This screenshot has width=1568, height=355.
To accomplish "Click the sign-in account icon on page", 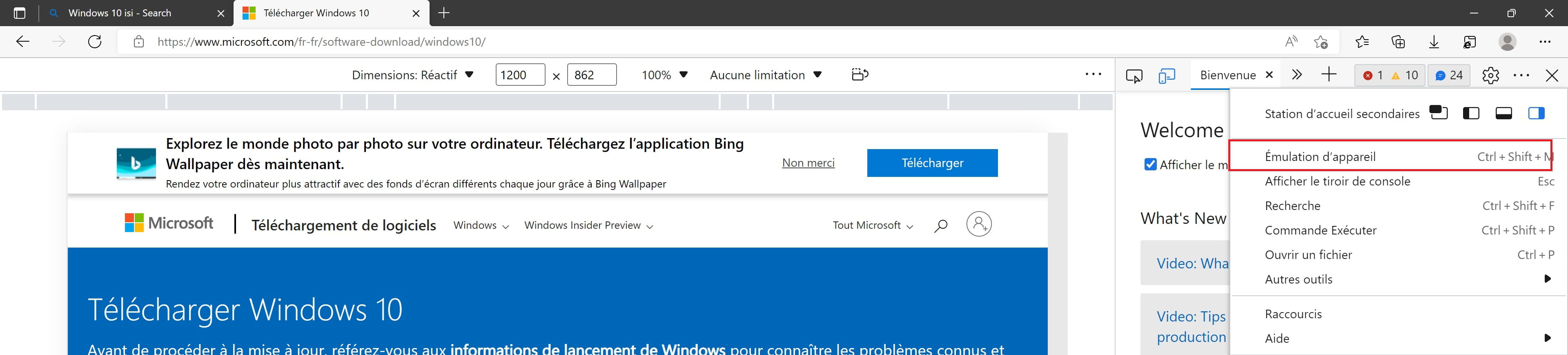I will (979, 224).
